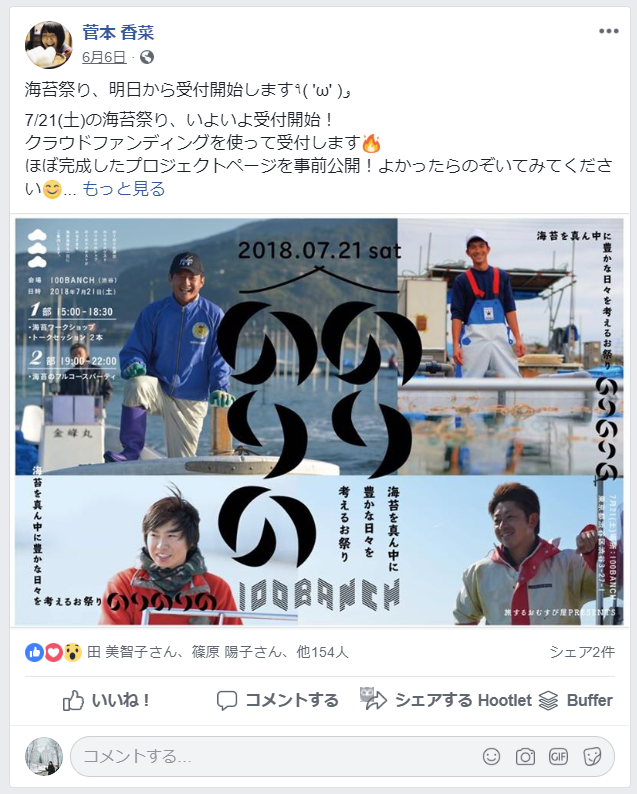This screenshot has width=637, height=794.
Task: Click the コメントする comment button
Action: click(277, 700)
